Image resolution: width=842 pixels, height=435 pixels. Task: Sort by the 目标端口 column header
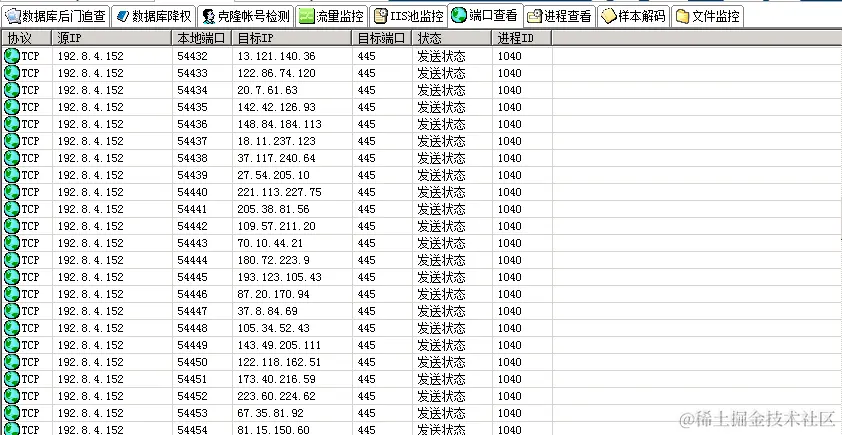382,38
